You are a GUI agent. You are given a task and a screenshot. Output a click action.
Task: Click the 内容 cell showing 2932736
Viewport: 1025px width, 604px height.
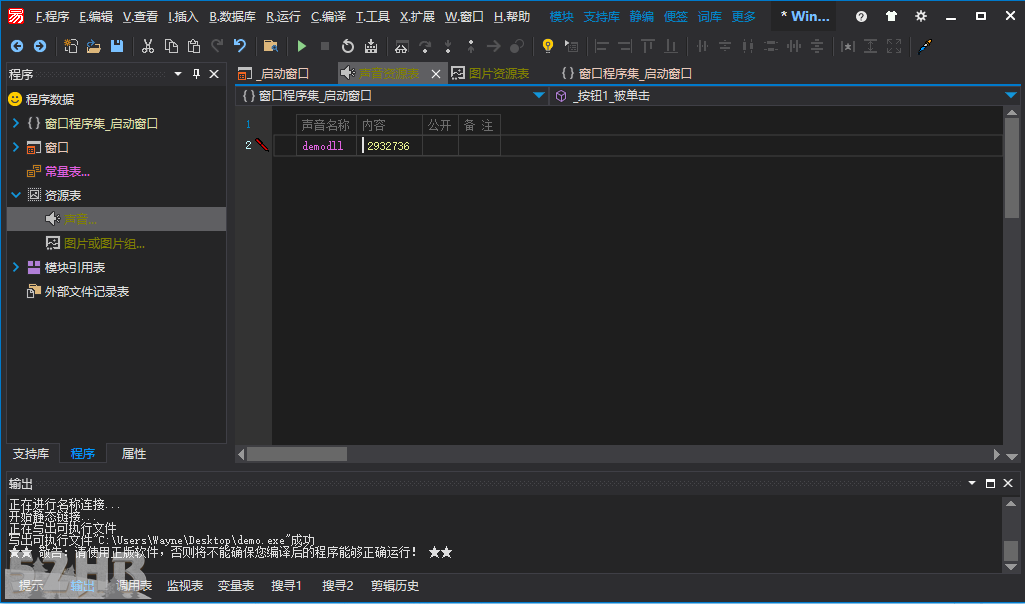tap(390, 146)
